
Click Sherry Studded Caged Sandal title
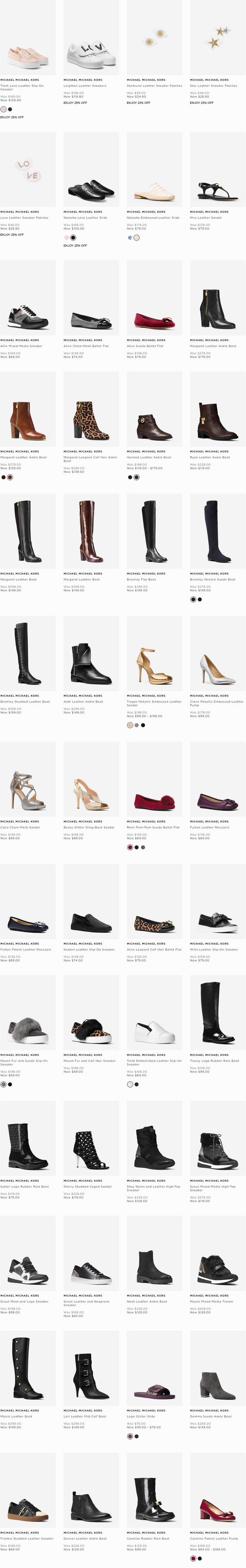[x=88, y=1186]
